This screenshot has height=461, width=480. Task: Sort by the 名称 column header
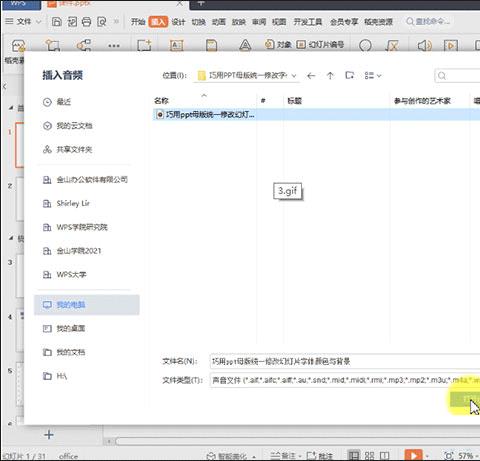point(161,101)
